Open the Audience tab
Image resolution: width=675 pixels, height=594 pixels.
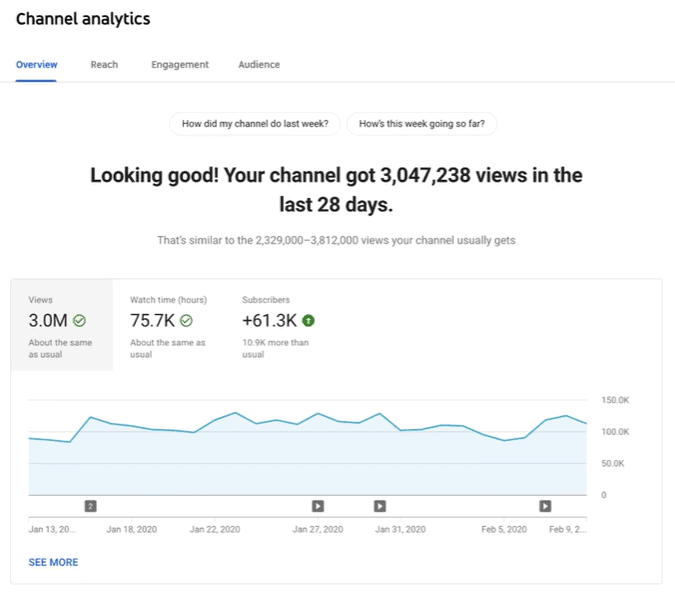[x=259, y=65]
